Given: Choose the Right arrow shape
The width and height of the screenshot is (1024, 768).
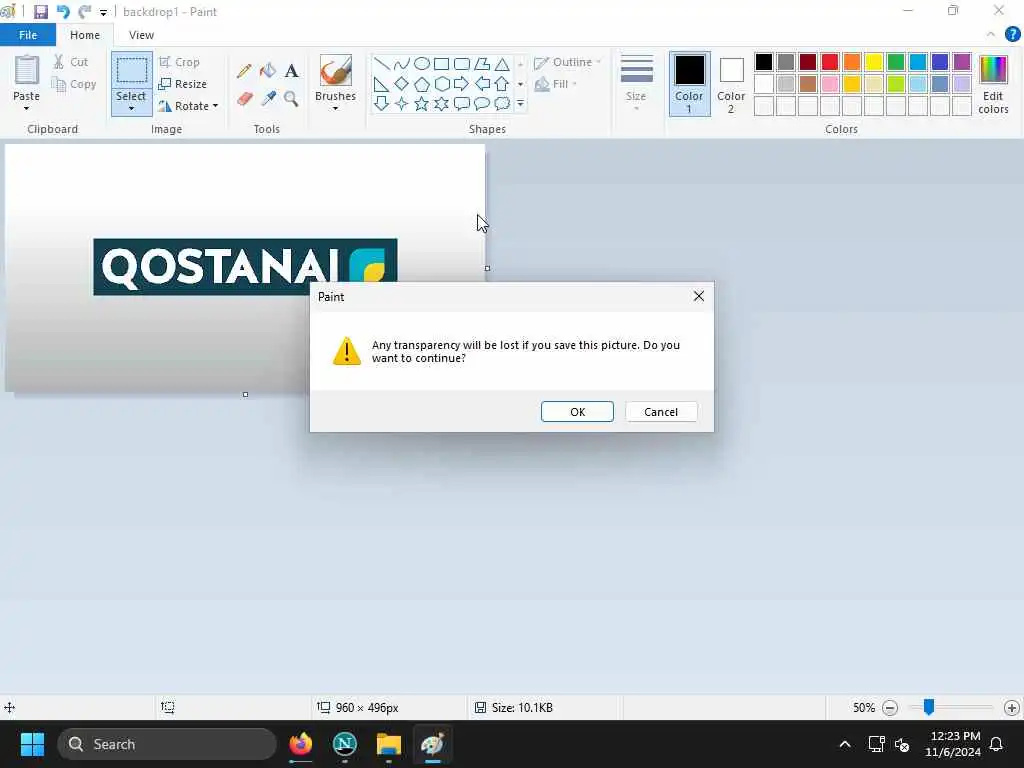Looking at the screenshot, I should [x=462, y=84].
